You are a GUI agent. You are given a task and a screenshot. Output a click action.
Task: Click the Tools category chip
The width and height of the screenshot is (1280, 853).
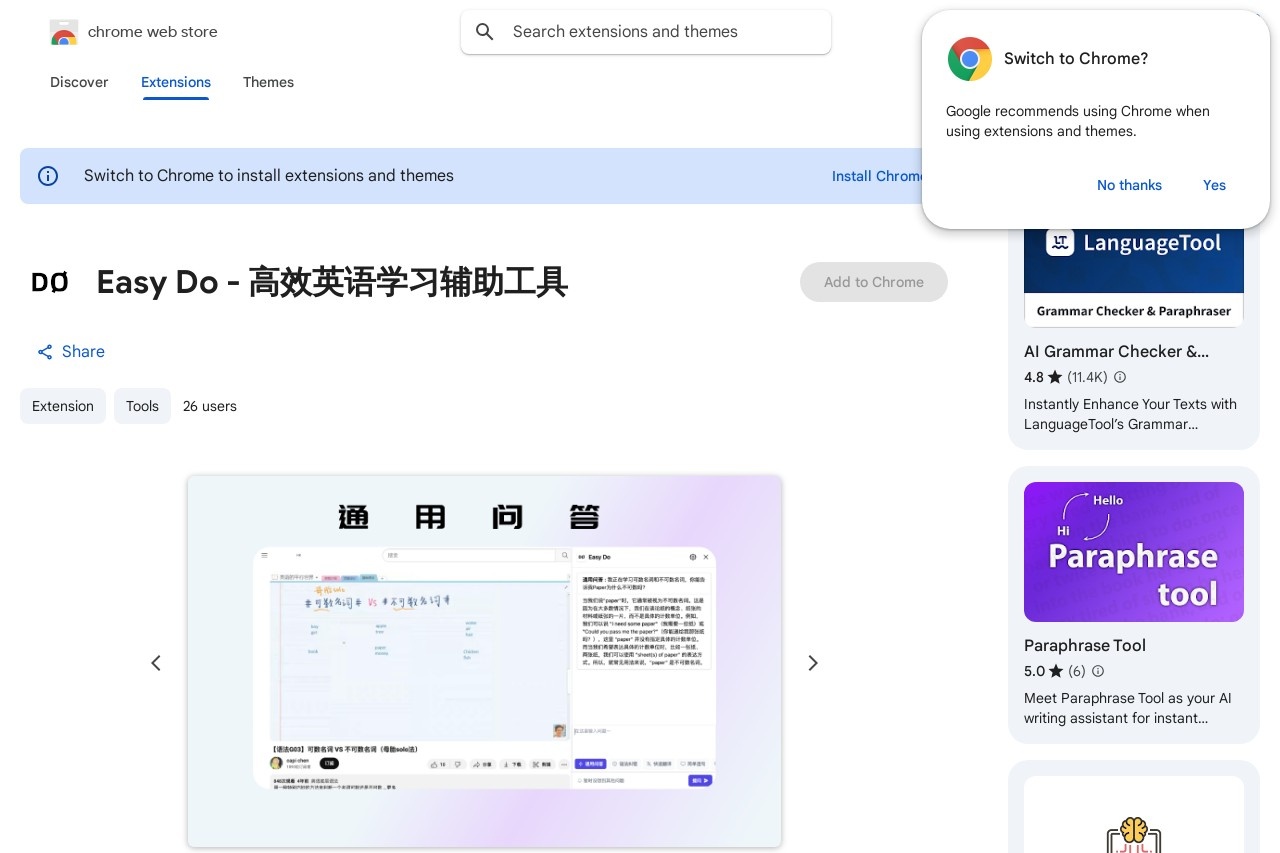pyautogui.click(x=142, y=406)
